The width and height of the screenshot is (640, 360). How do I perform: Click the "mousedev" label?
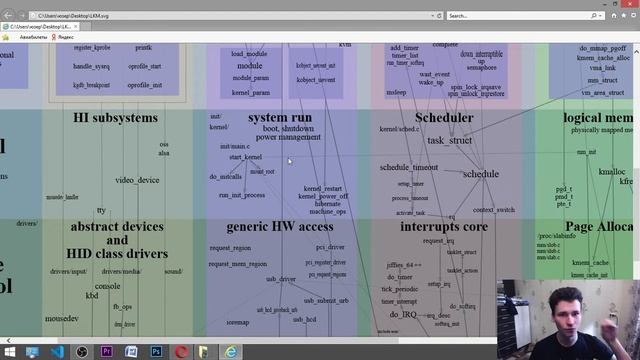click(62, 318)
